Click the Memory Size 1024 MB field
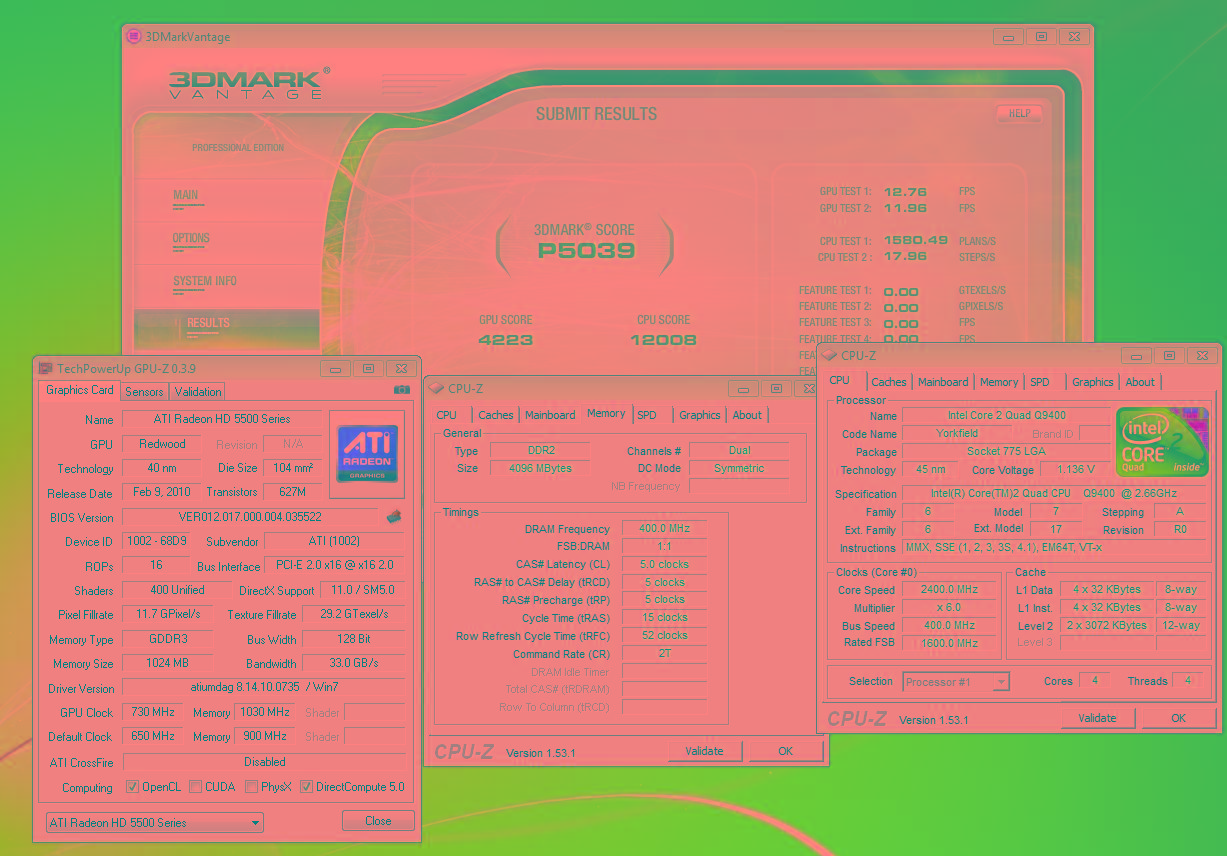Viewport: 1227px width, 856px height. pyautogui.click(x=167, y=664)
